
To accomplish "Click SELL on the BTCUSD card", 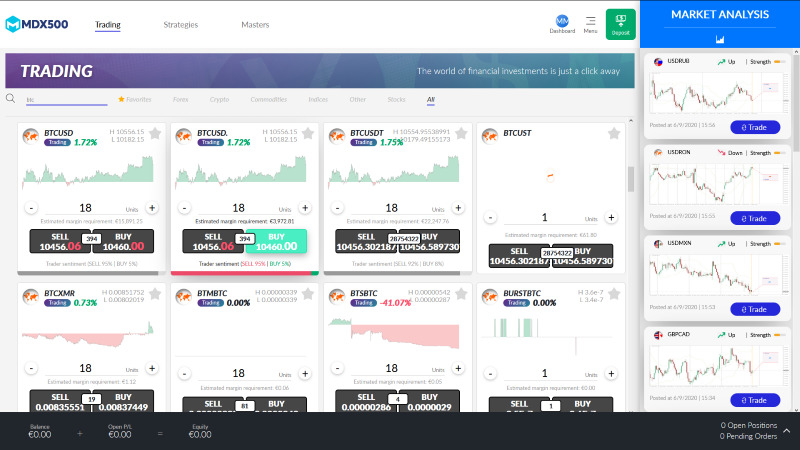I will [x=60, y=241].
